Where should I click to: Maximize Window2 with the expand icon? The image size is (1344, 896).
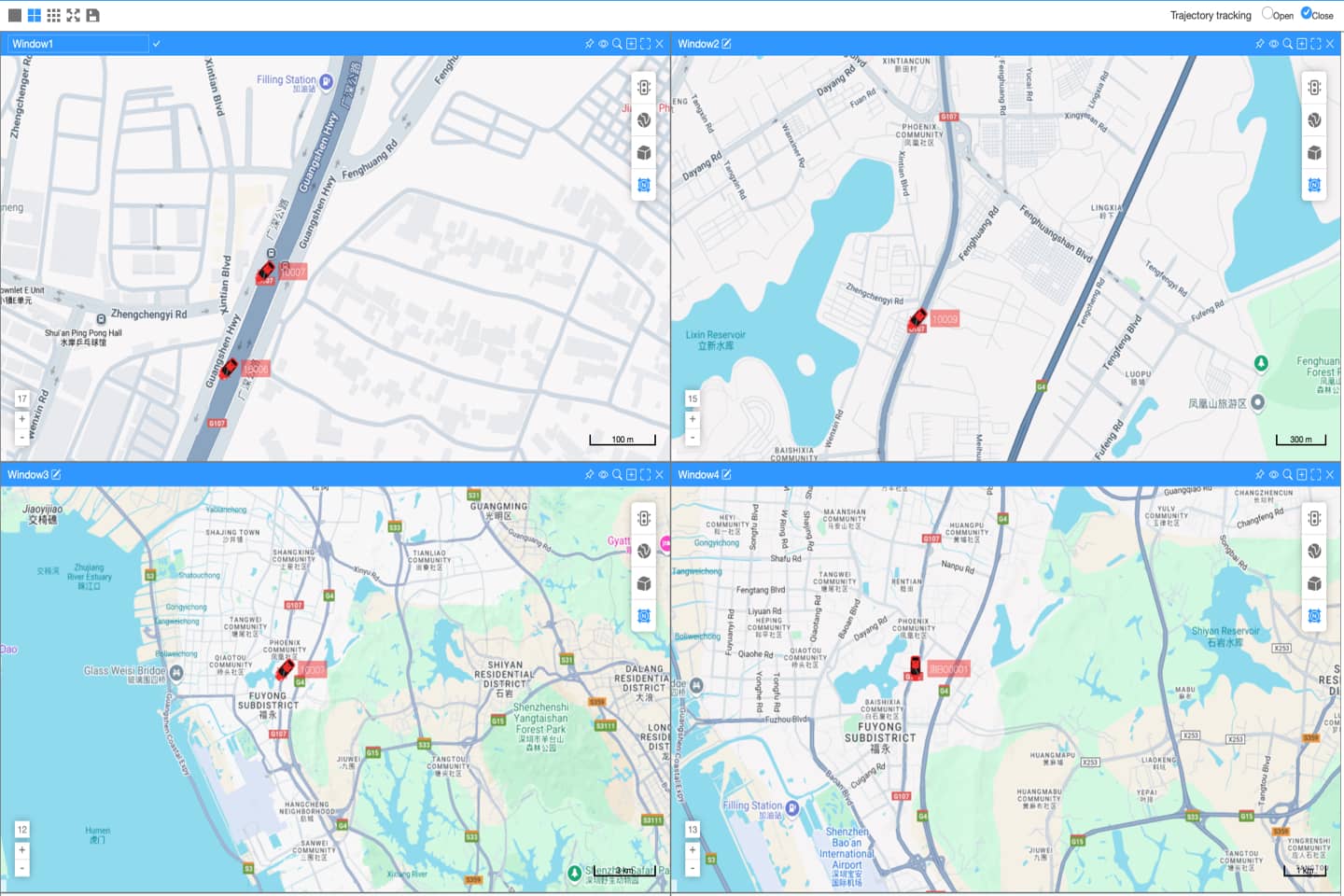(x=1315, y=44)
